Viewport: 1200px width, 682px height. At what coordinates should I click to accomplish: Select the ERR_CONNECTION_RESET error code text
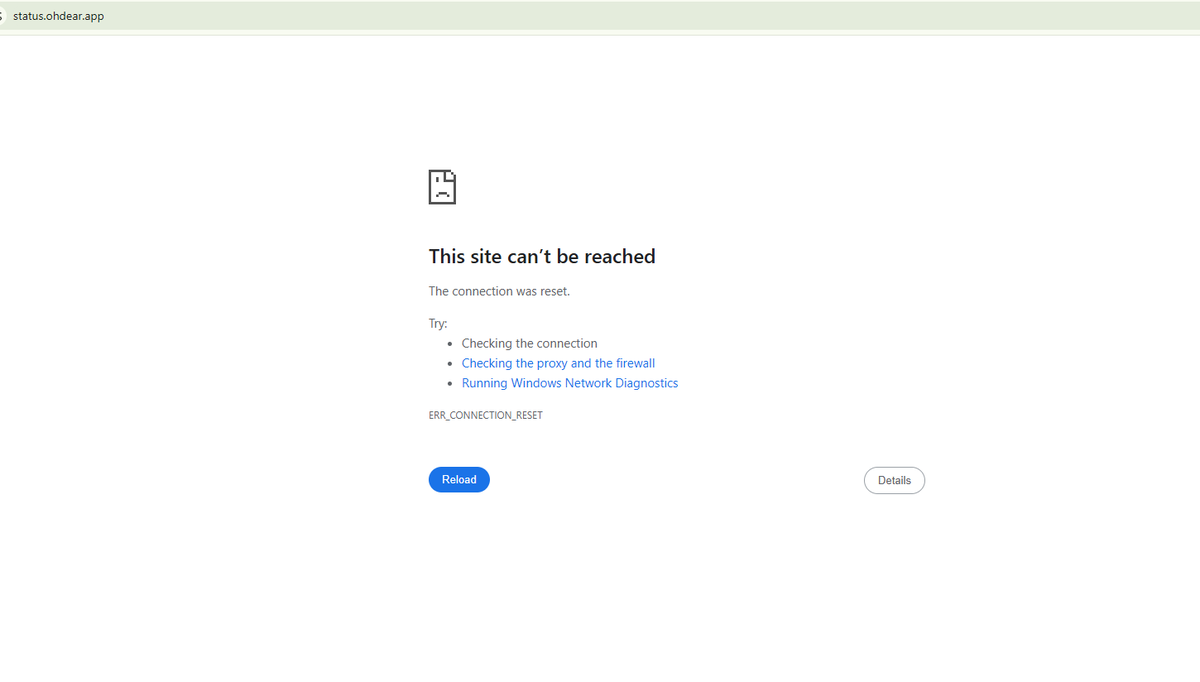pos(486,415)
